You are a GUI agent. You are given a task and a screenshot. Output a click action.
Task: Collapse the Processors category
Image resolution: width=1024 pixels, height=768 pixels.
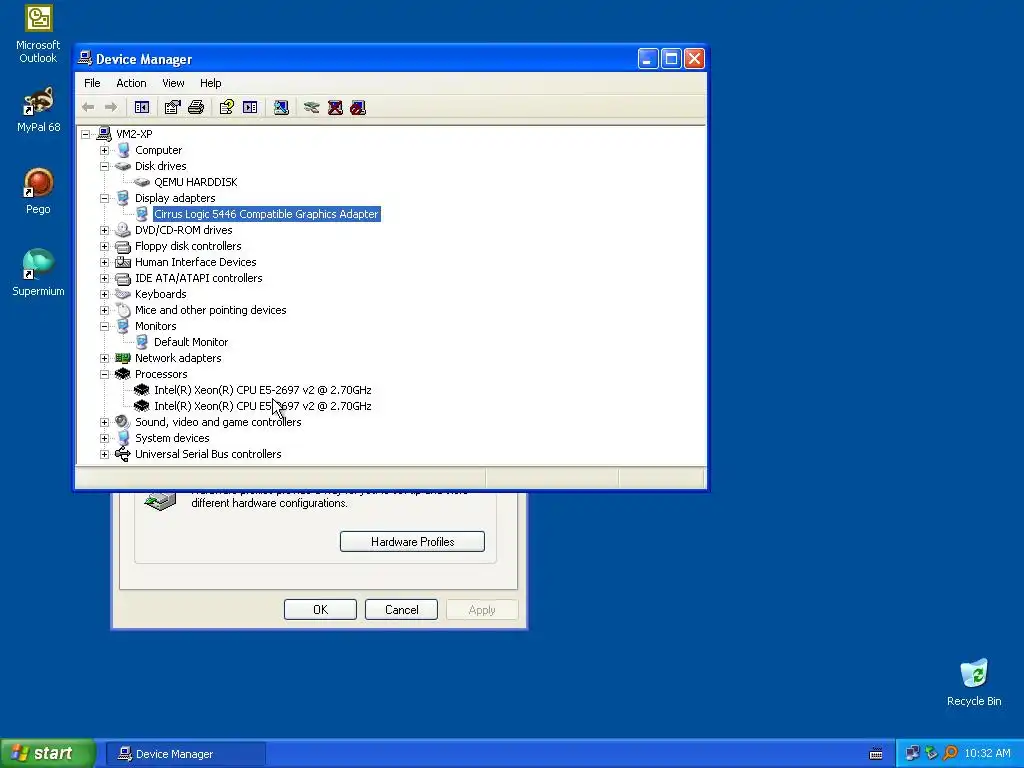104,374
